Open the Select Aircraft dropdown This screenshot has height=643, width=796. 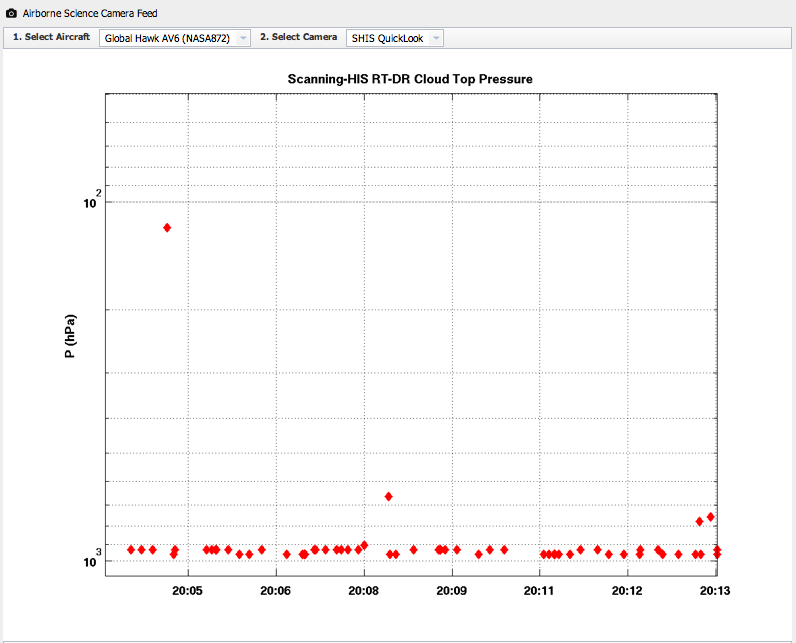pos(173,38)
